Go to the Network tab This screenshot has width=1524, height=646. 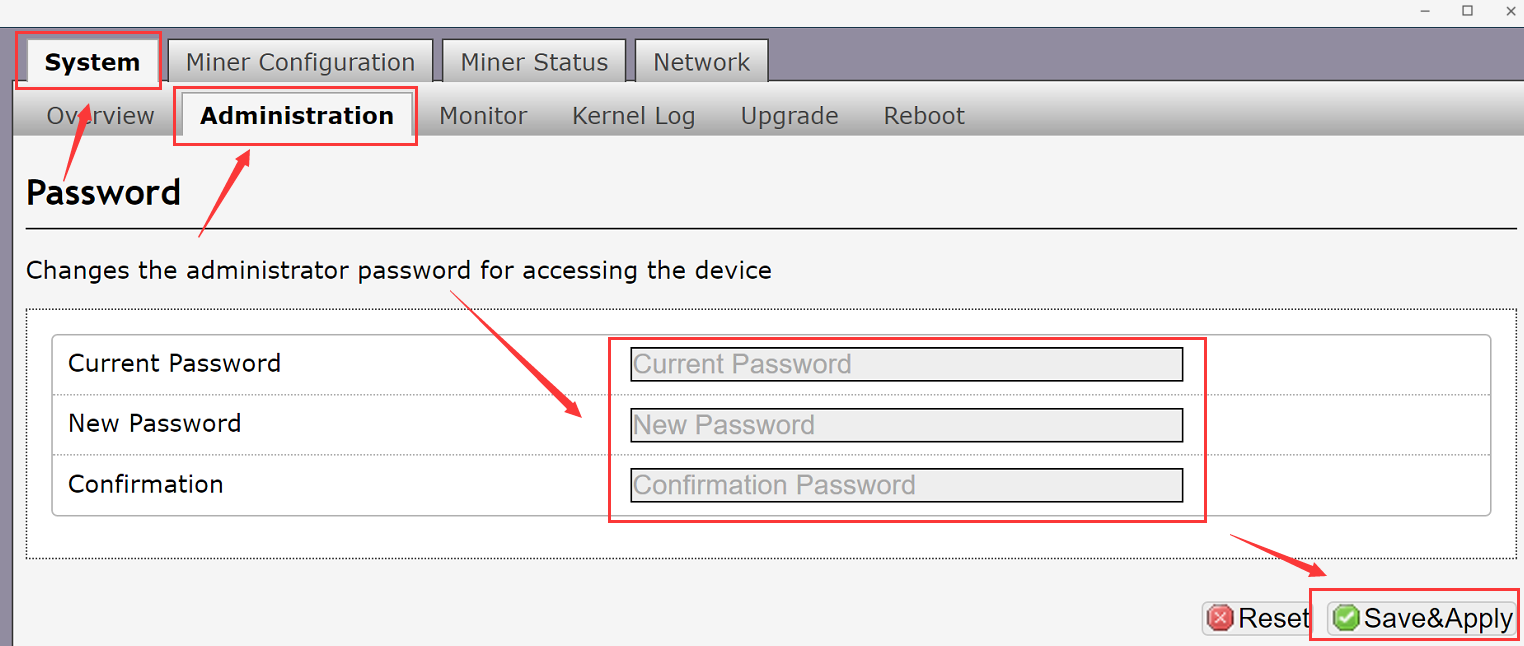click(x=701, y=61)
